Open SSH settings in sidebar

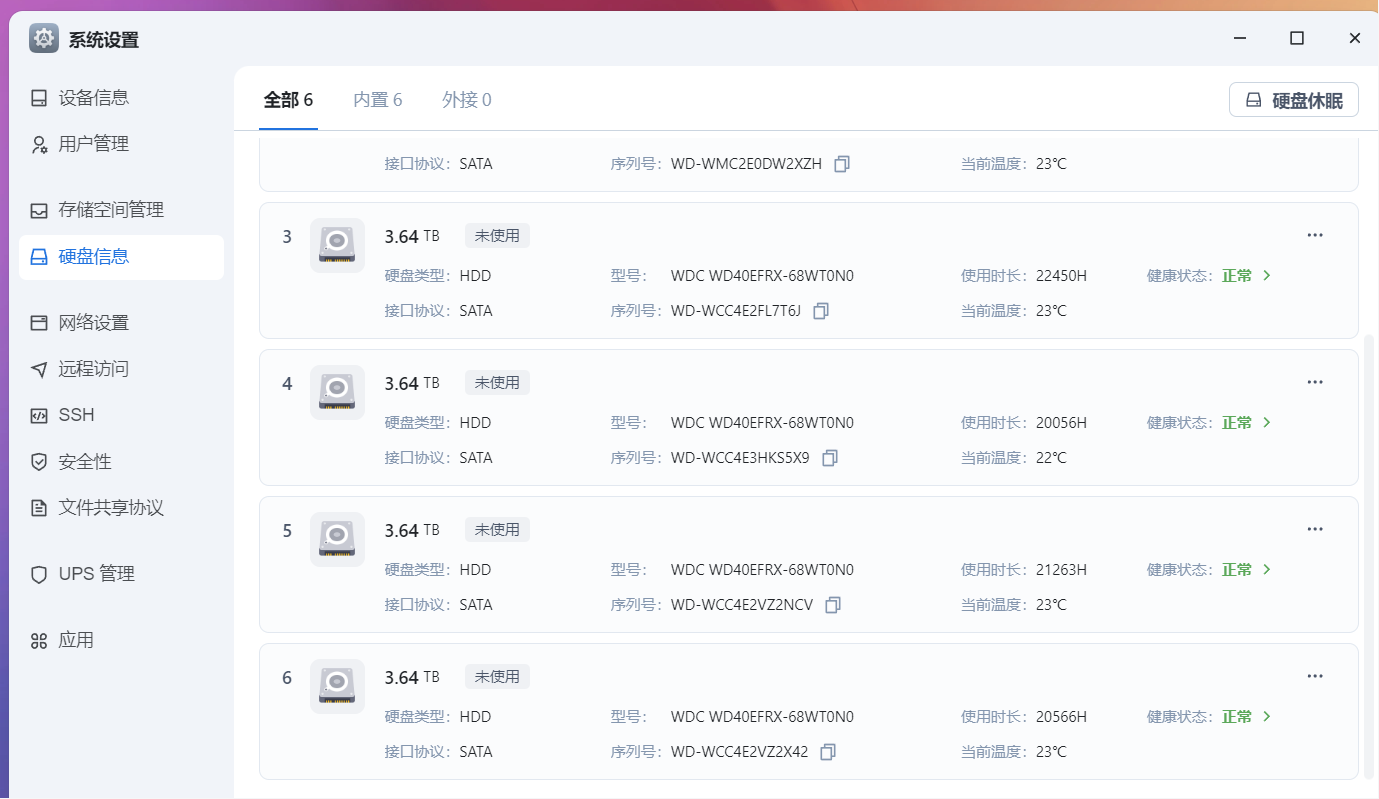(x=121, y=415)
